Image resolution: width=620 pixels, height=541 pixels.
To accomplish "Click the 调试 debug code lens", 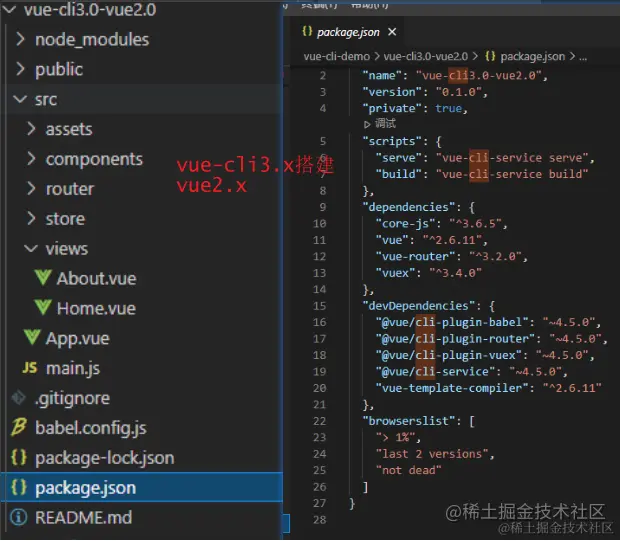I will pos(385,124).
